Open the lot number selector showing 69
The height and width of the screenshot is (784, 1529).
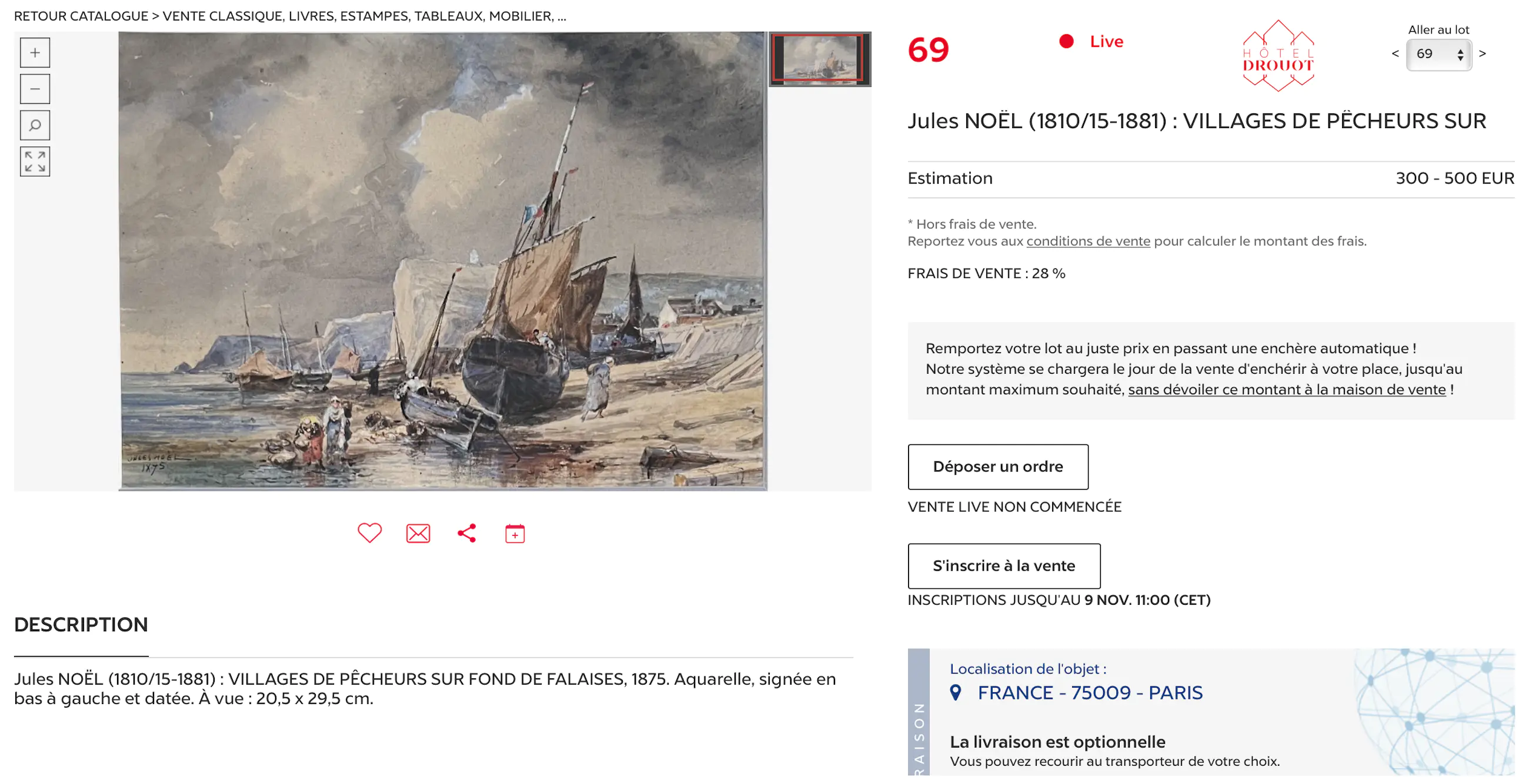1439,55
